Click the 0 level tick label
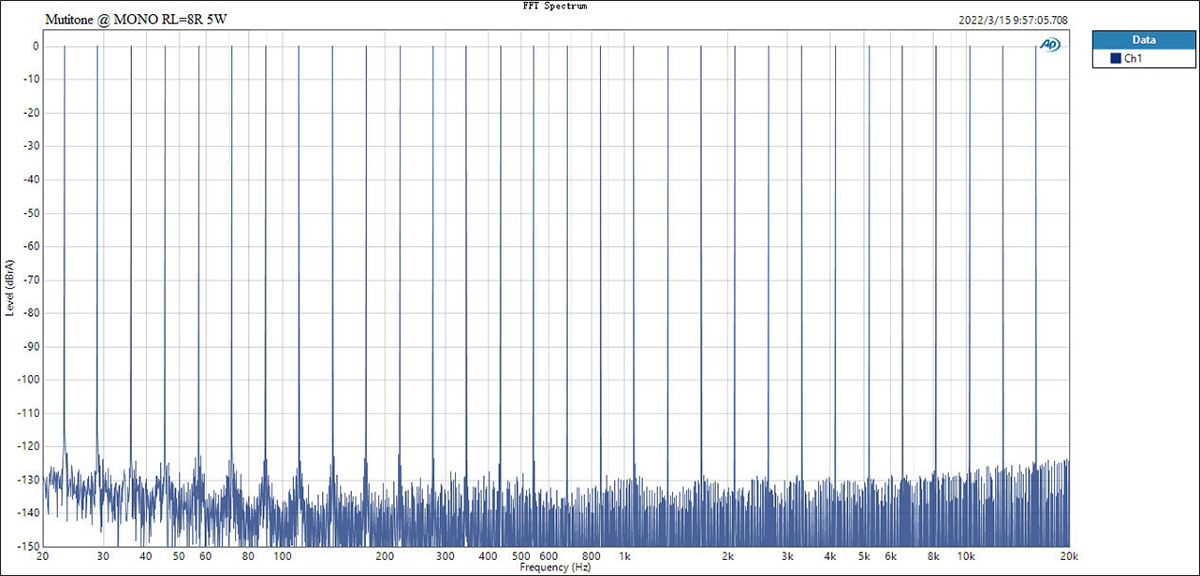 point(35,46)
